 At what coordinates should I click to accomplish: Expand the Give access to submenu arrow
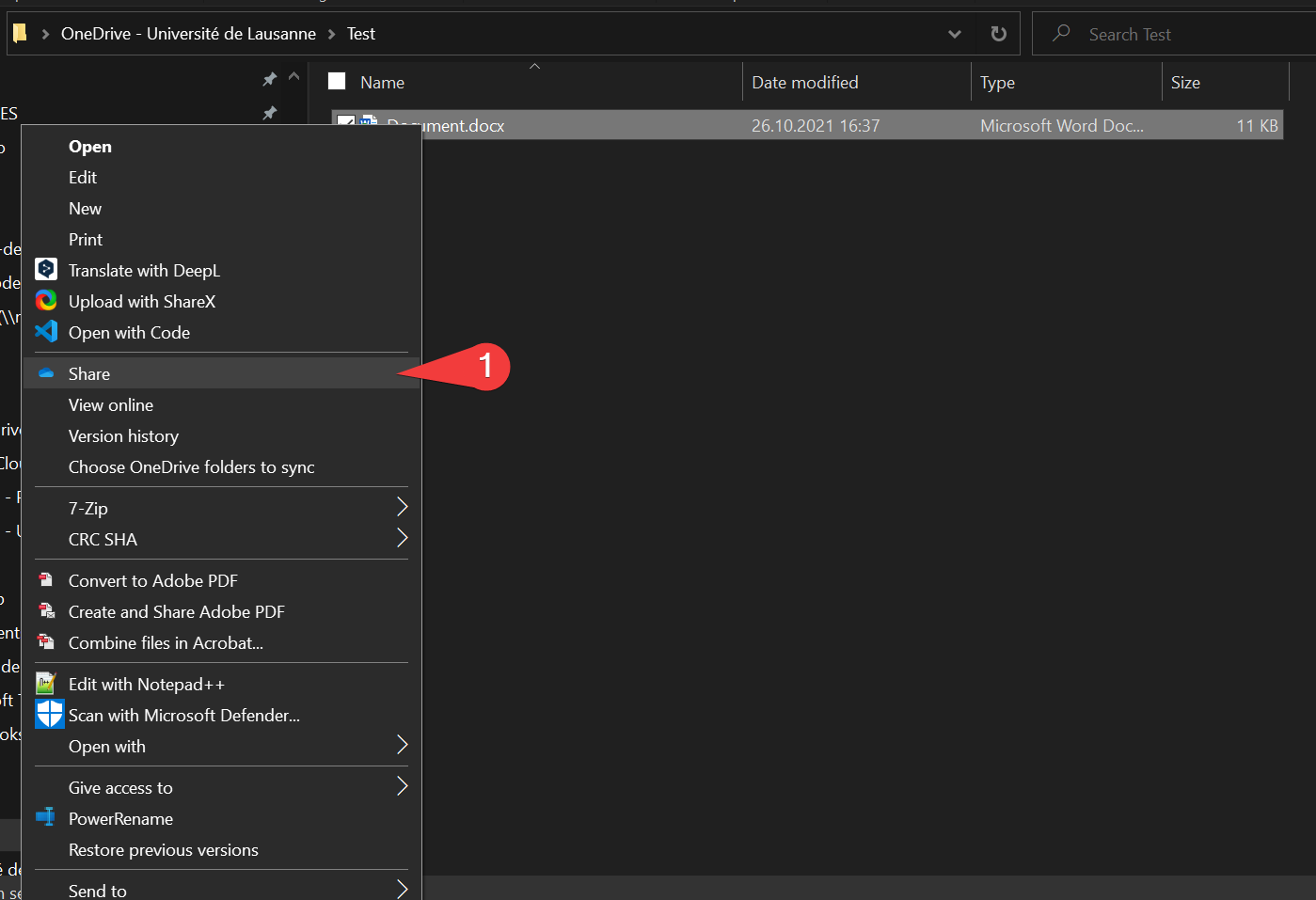402,787
